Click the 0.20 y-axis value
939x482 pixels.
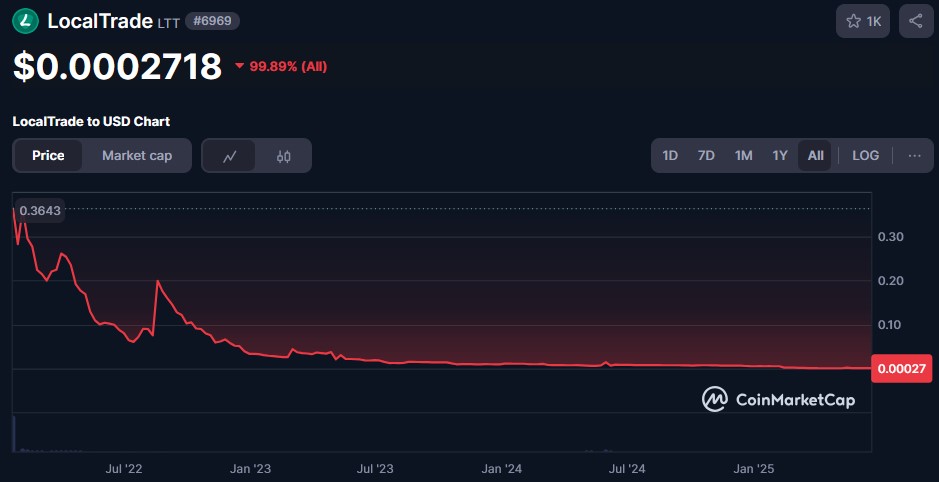(890, 281)
